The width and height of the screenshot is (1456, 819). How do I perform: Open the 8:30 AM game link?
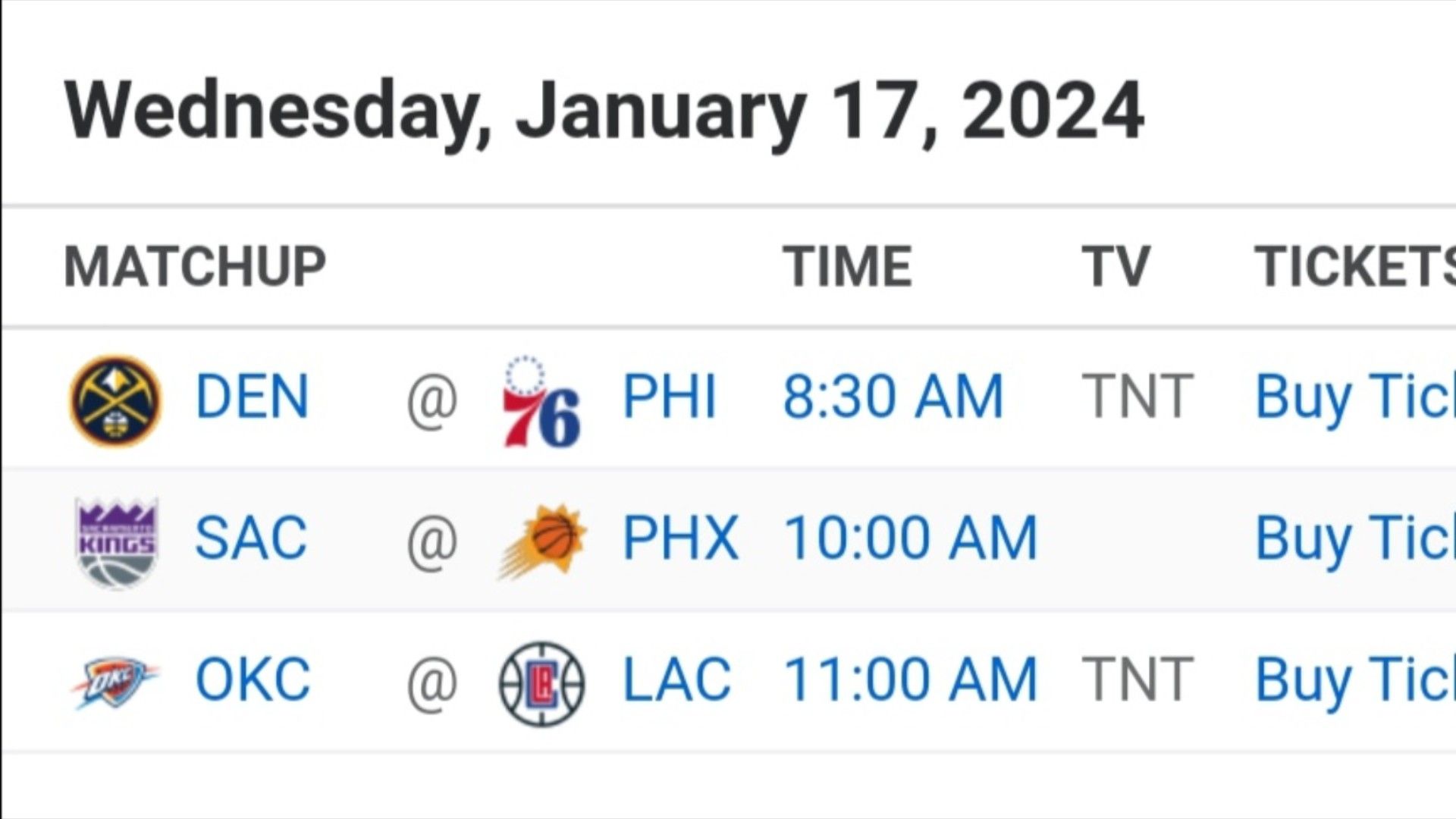tap(893, 397)
